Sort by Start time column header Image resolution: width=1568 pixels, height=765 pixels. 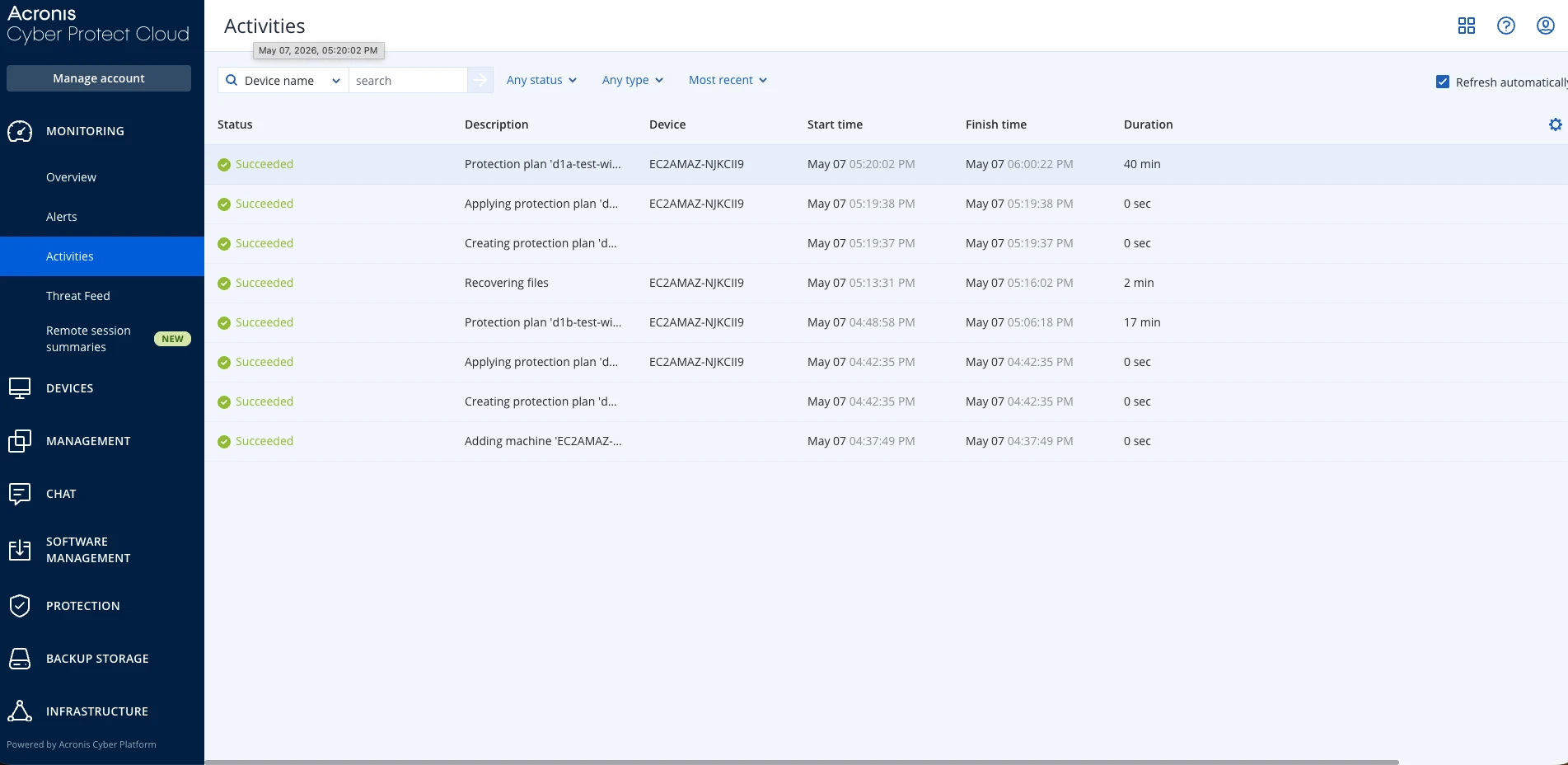click(835, 124)
